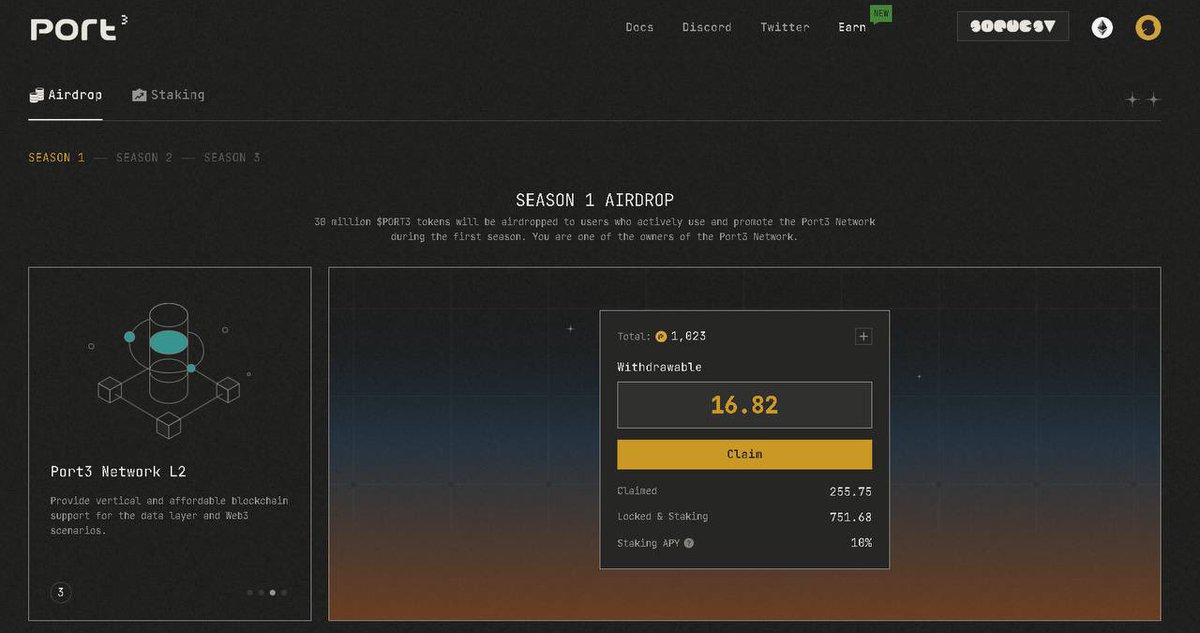This screenshot has width=1200, height=633.
Task: Click the Staking tab icon
Action: tap(139, 95)
